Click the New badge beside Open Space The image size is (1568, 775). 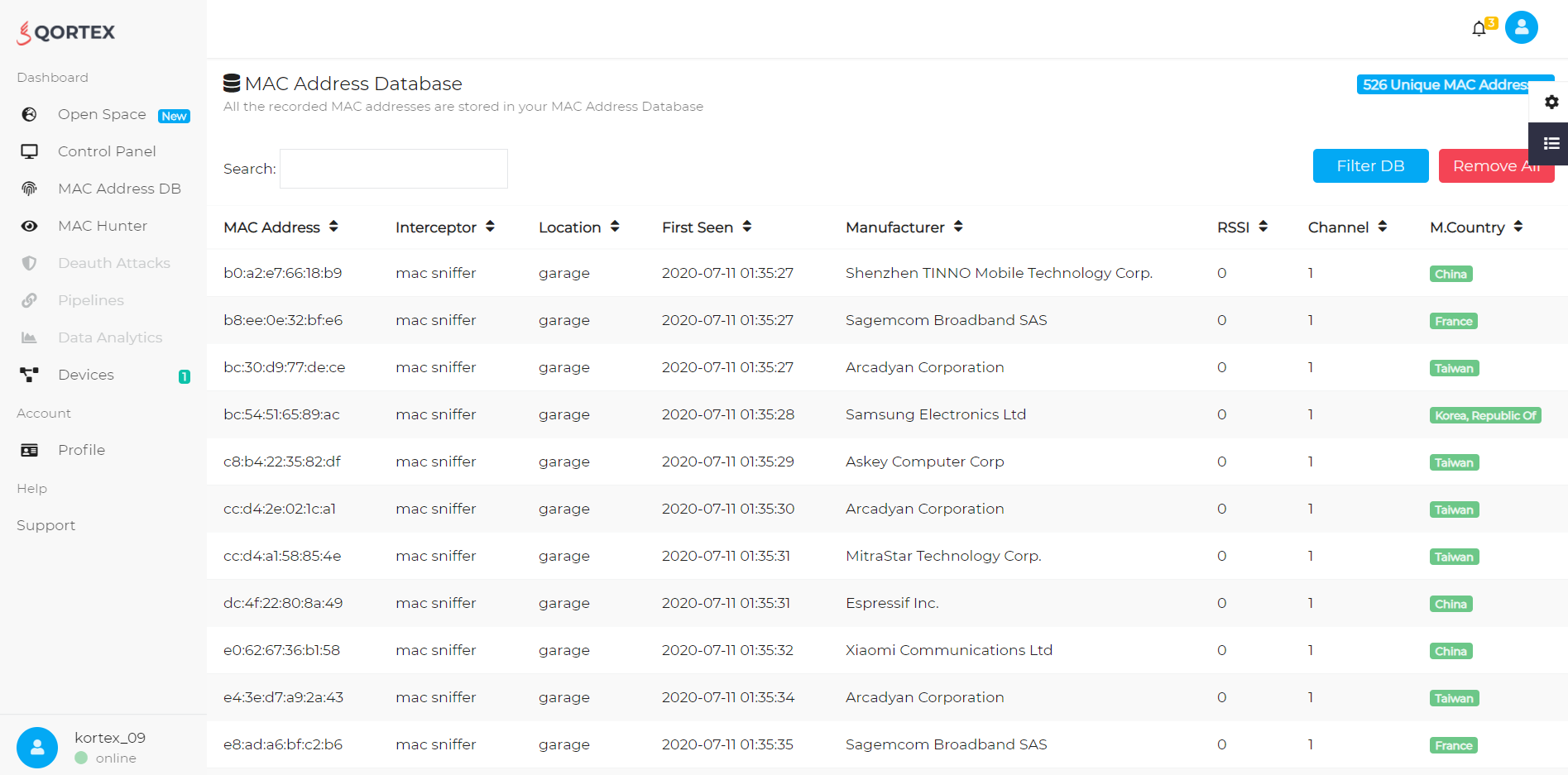(174, 116)
